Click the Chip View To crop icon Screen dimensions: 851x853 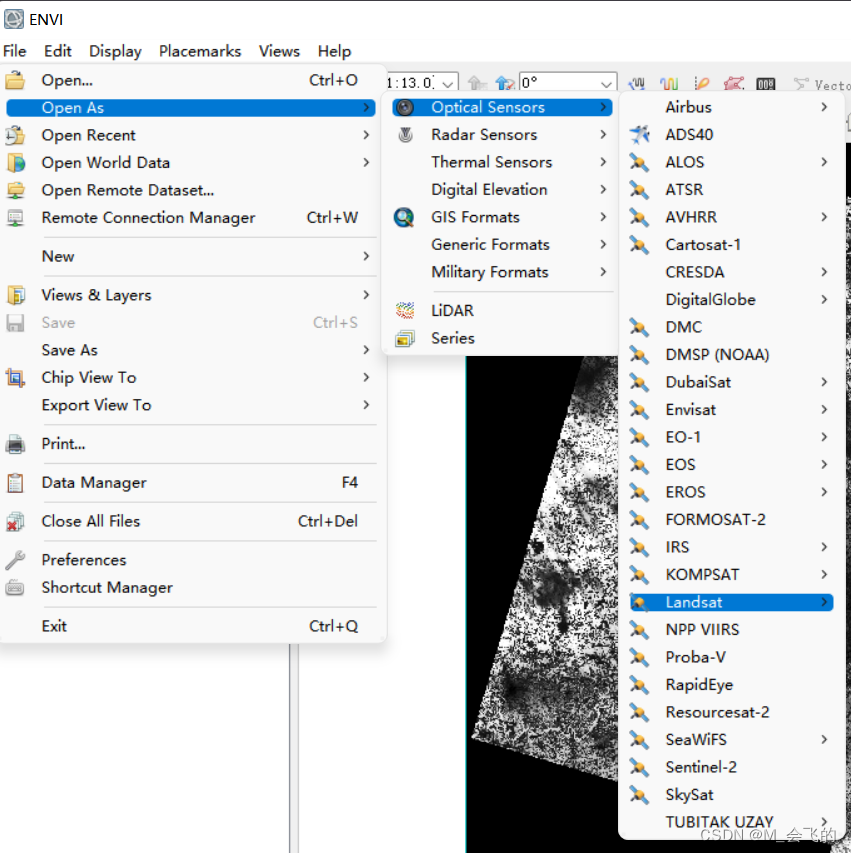[x=15, y=378]
